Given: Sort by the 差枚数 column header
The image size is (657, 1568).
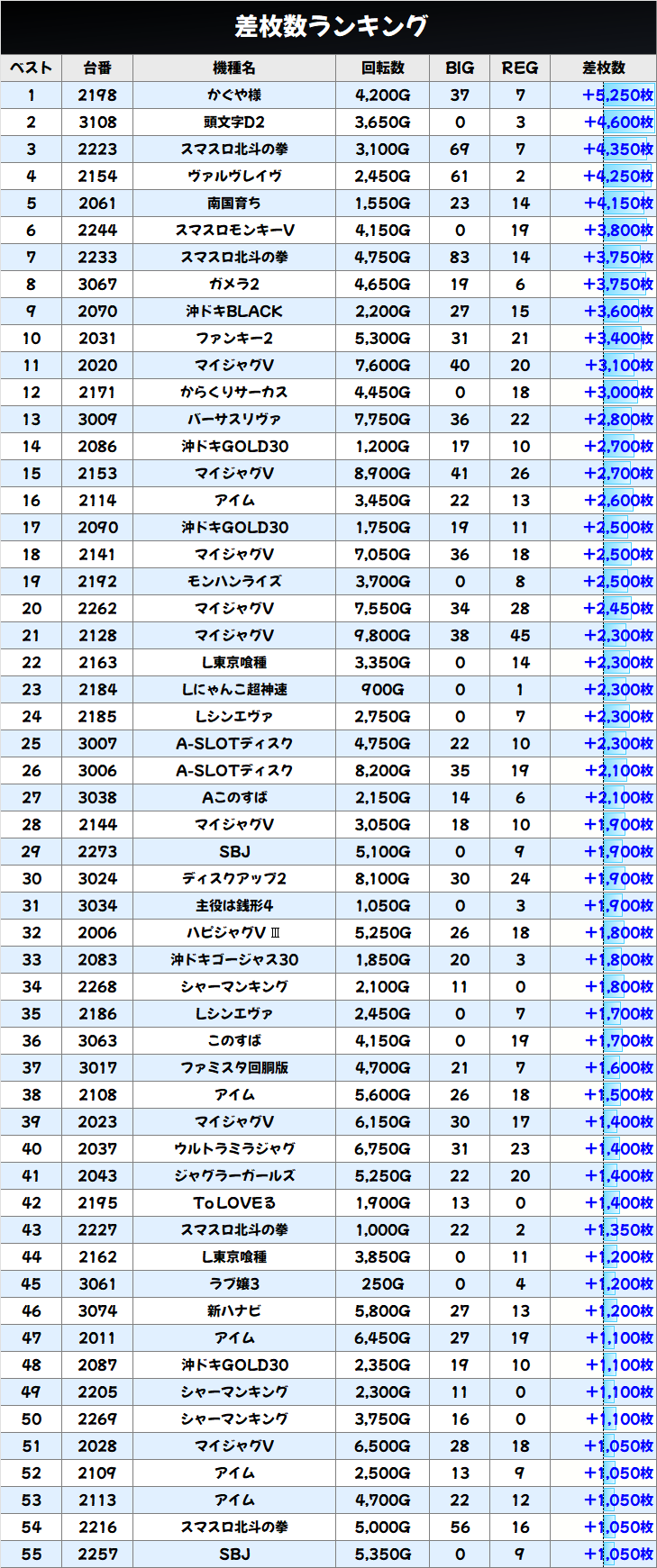Looking at the screenshot, I should [x=603, y=68].
